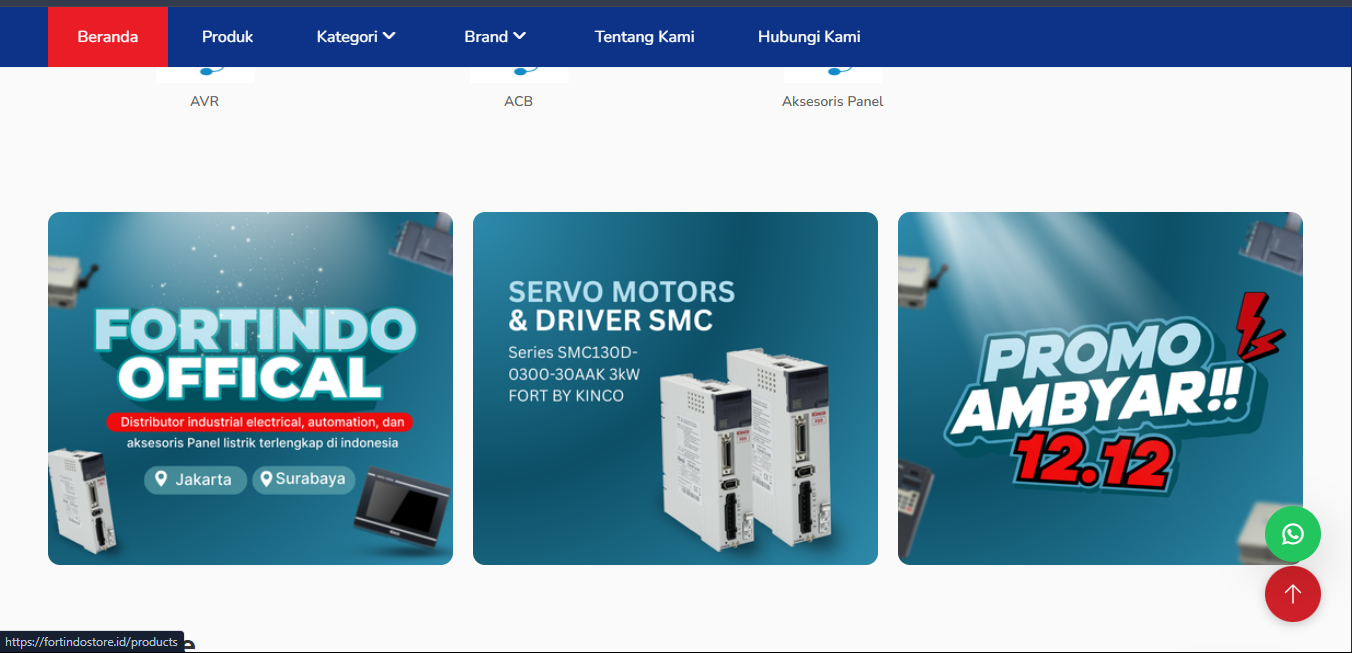Expand the Kategori dropdown menu
Image resolution: width=1352 pixels, height=653 pixels.
coord(356,37)
